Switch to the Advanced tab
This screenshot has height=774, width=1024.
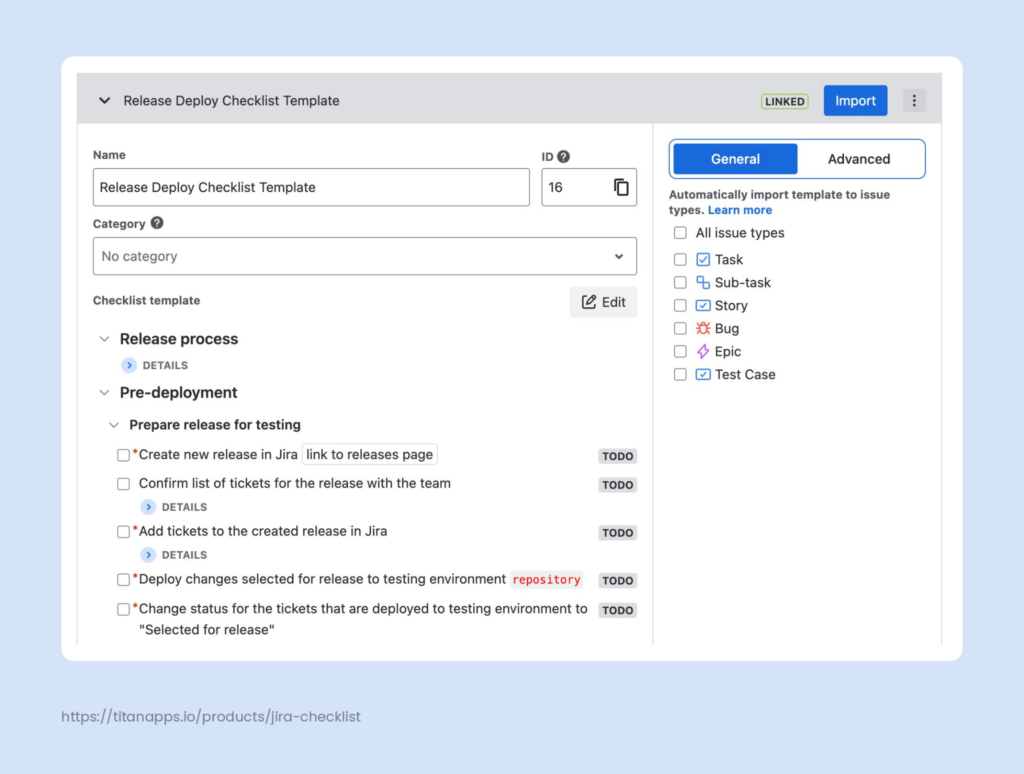tap(858, 159)
